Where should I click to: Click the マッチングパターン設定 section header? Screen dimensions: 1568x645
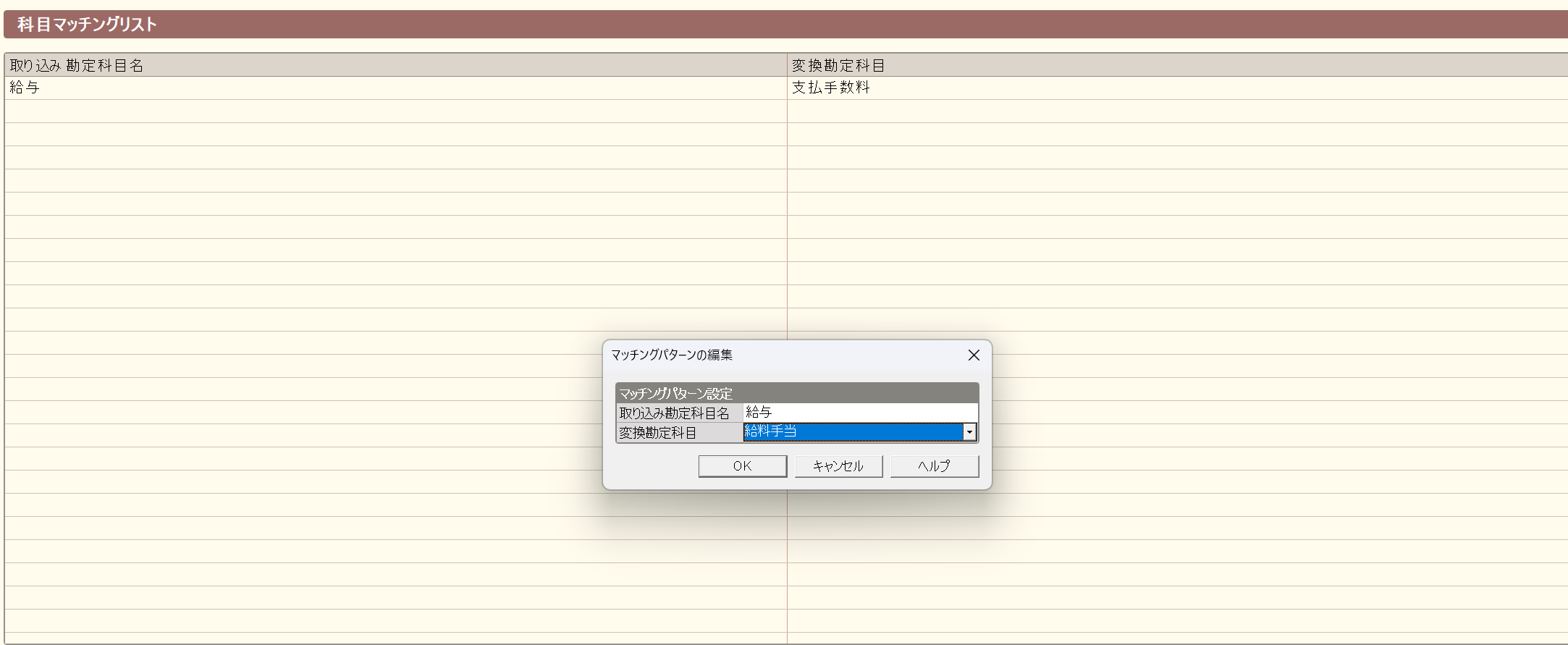tap(797, 393)
